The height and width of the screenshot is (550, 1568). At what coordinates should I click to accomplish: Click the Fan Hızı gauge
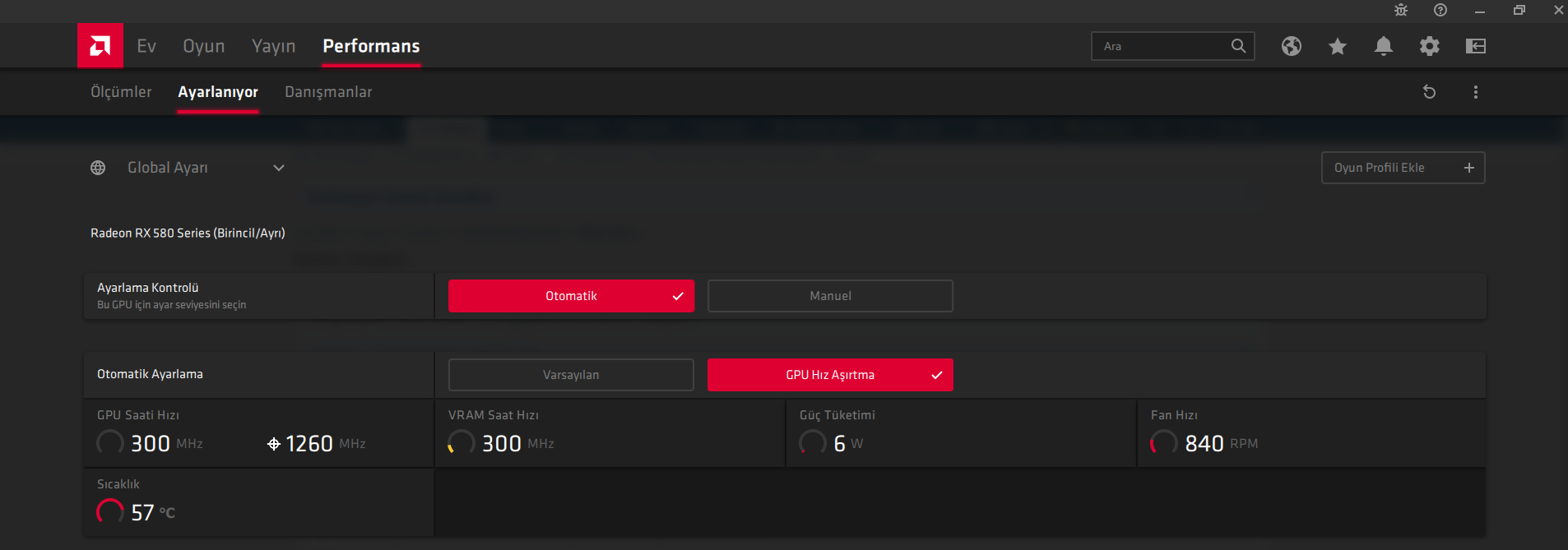(1164, 443)
